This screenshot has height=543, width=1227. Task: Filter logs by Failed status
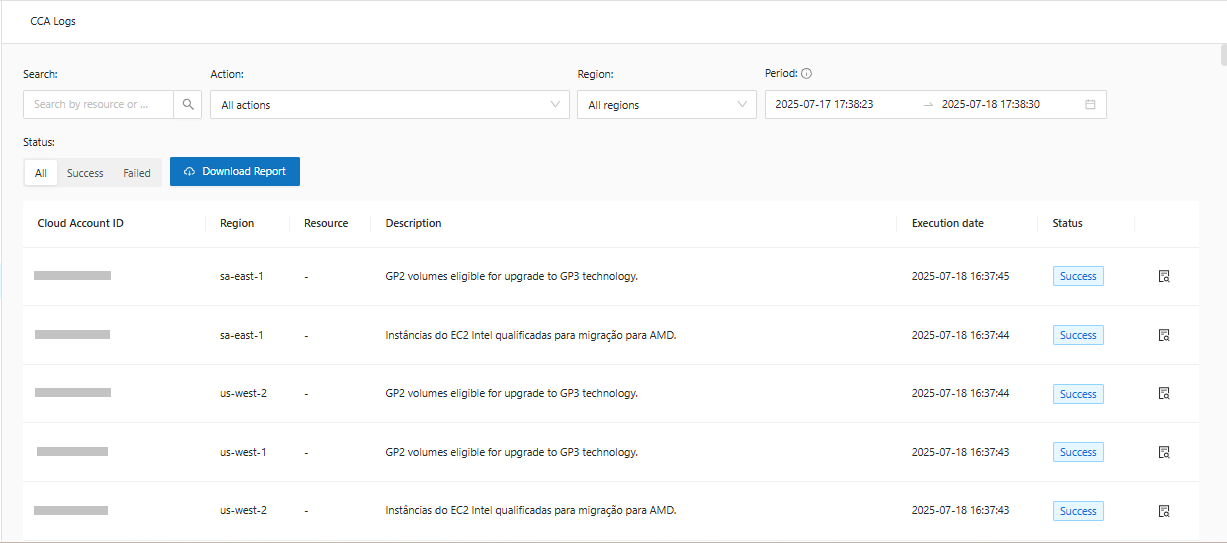point(137,173)
